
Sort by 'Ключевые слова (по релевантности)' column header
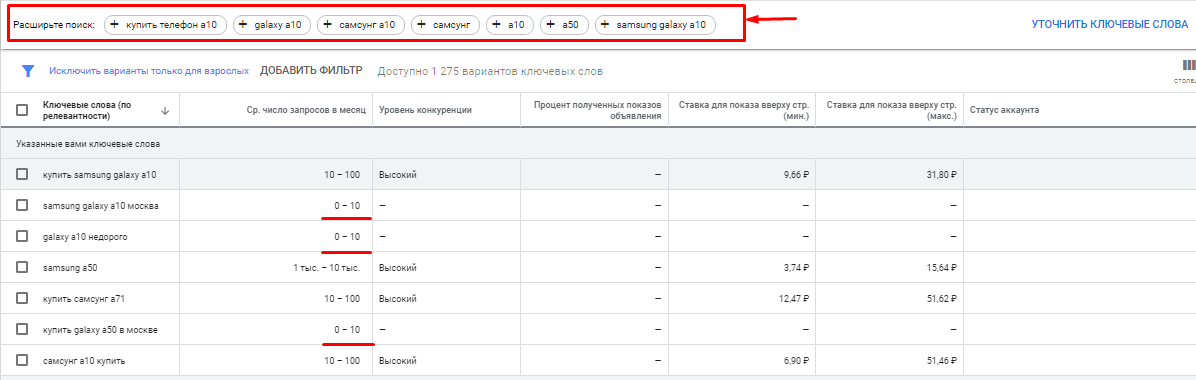[88, 111]
